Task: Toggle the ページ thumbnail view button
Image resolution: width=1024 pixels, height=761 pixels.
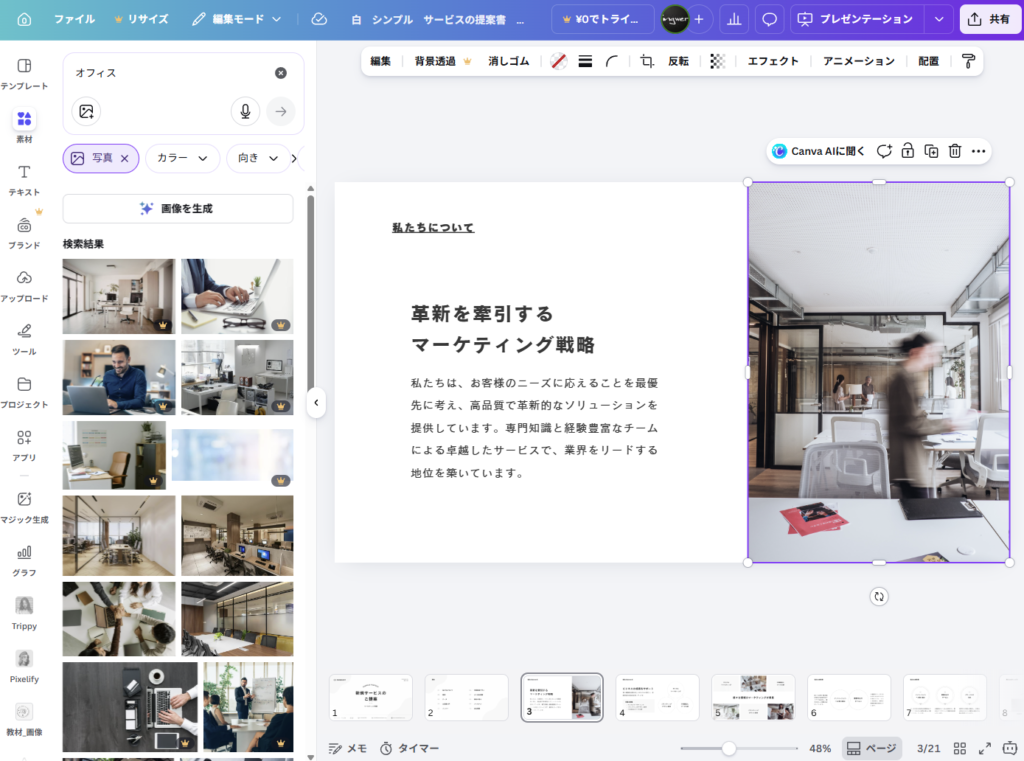Action: [x=871, y=748]
